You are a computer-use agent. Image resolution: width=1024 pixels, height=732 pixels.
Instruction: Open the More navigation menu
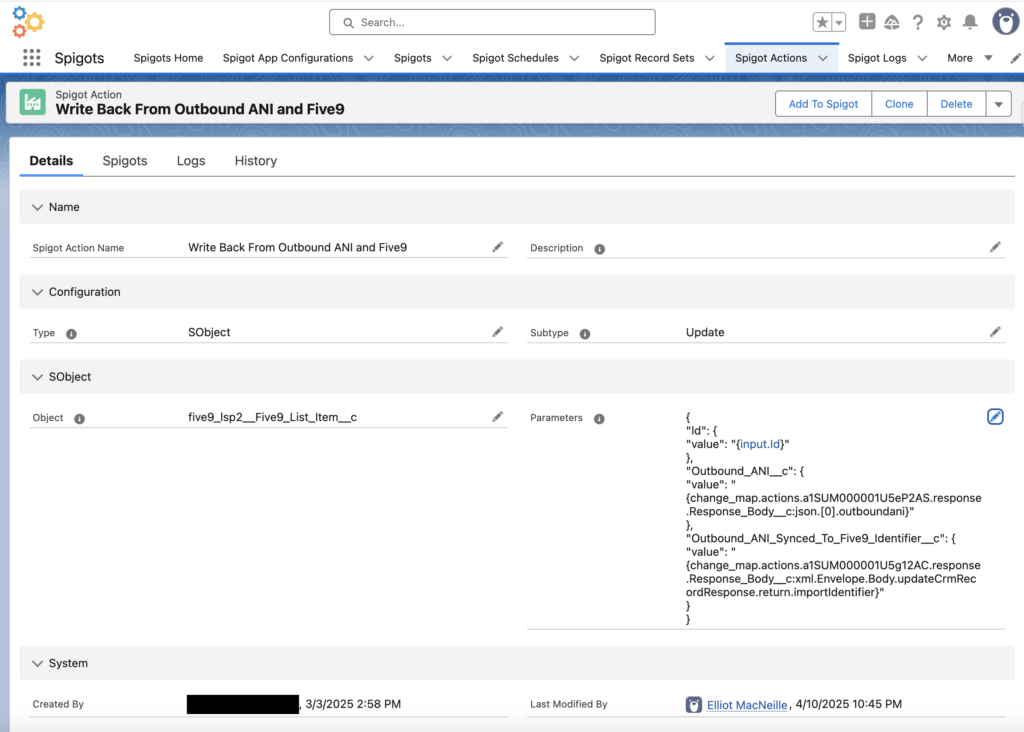pyautogui.click(x=970, y=58)
